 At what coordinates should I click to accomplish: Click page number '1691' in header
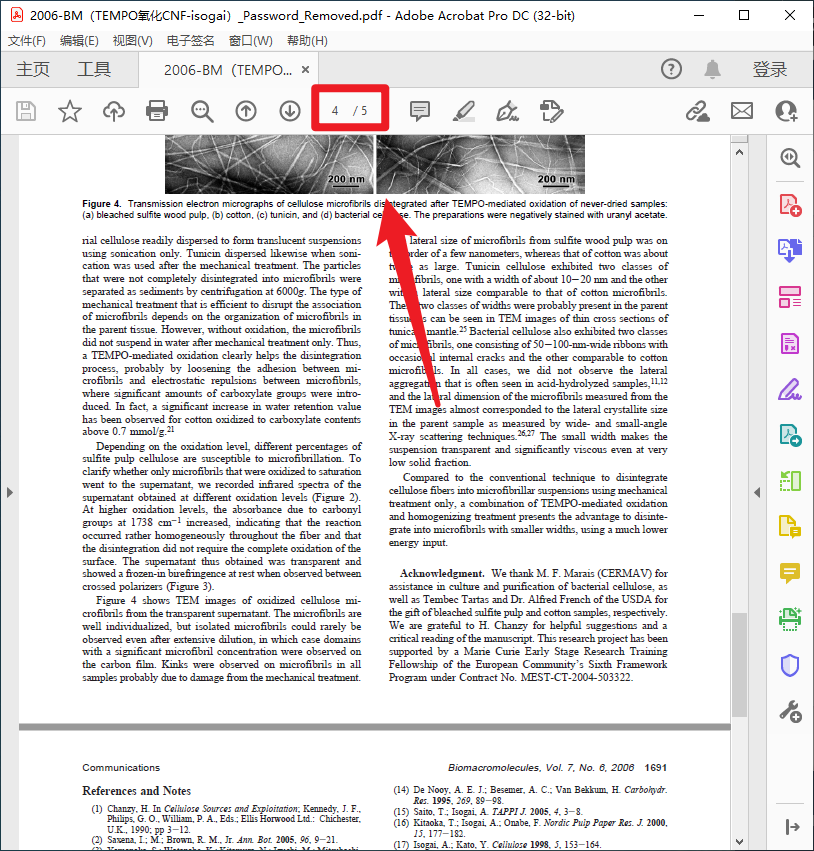(656, 767)
